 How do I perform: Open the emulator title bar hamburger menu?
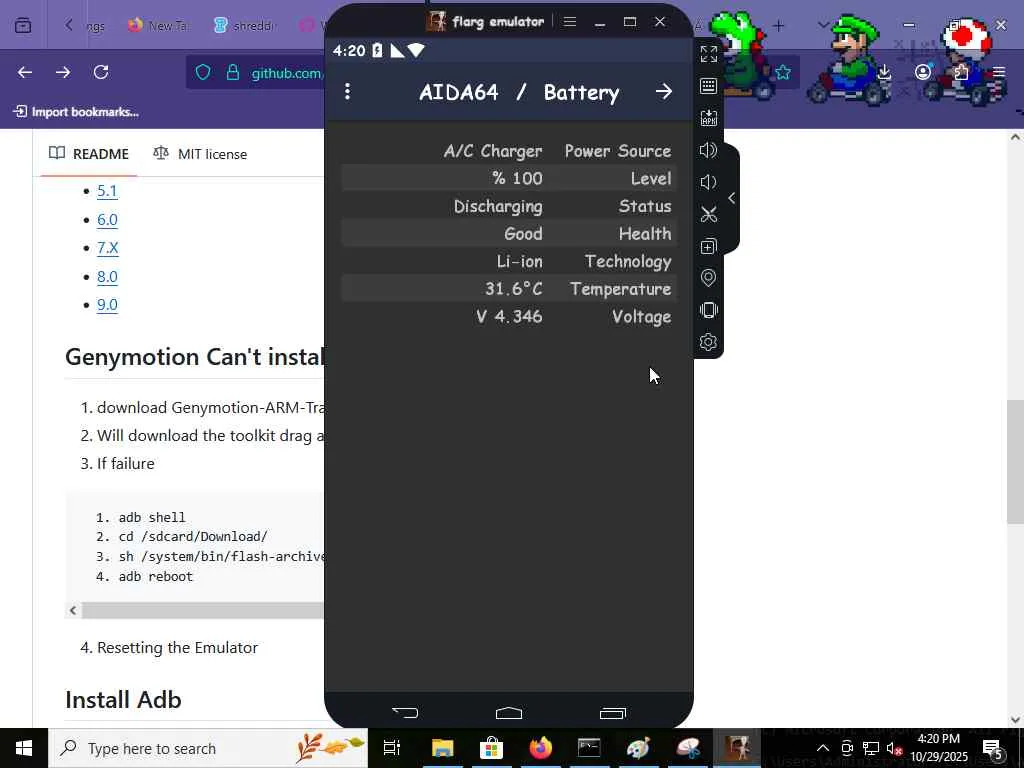570,22
